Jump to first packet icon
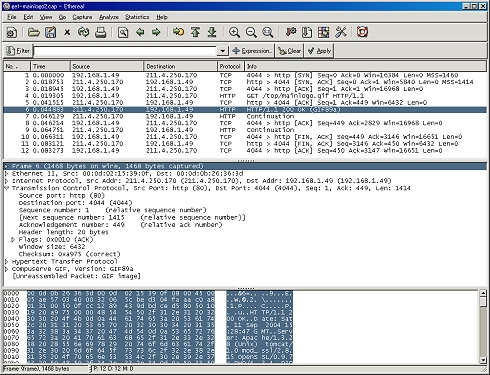The width and height of the screenshot is (490, 375). click(195, 32)
